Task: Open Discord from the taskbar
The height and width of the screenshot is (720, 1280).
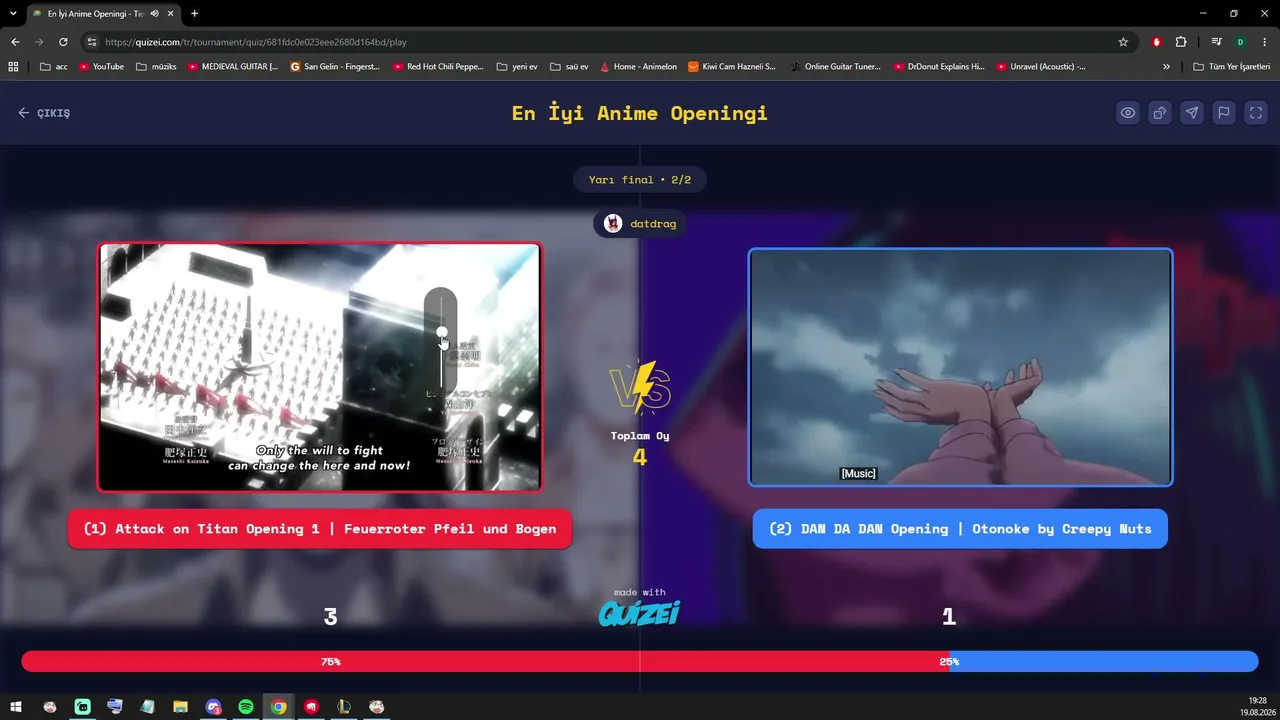Action: [x=213, y=707]
